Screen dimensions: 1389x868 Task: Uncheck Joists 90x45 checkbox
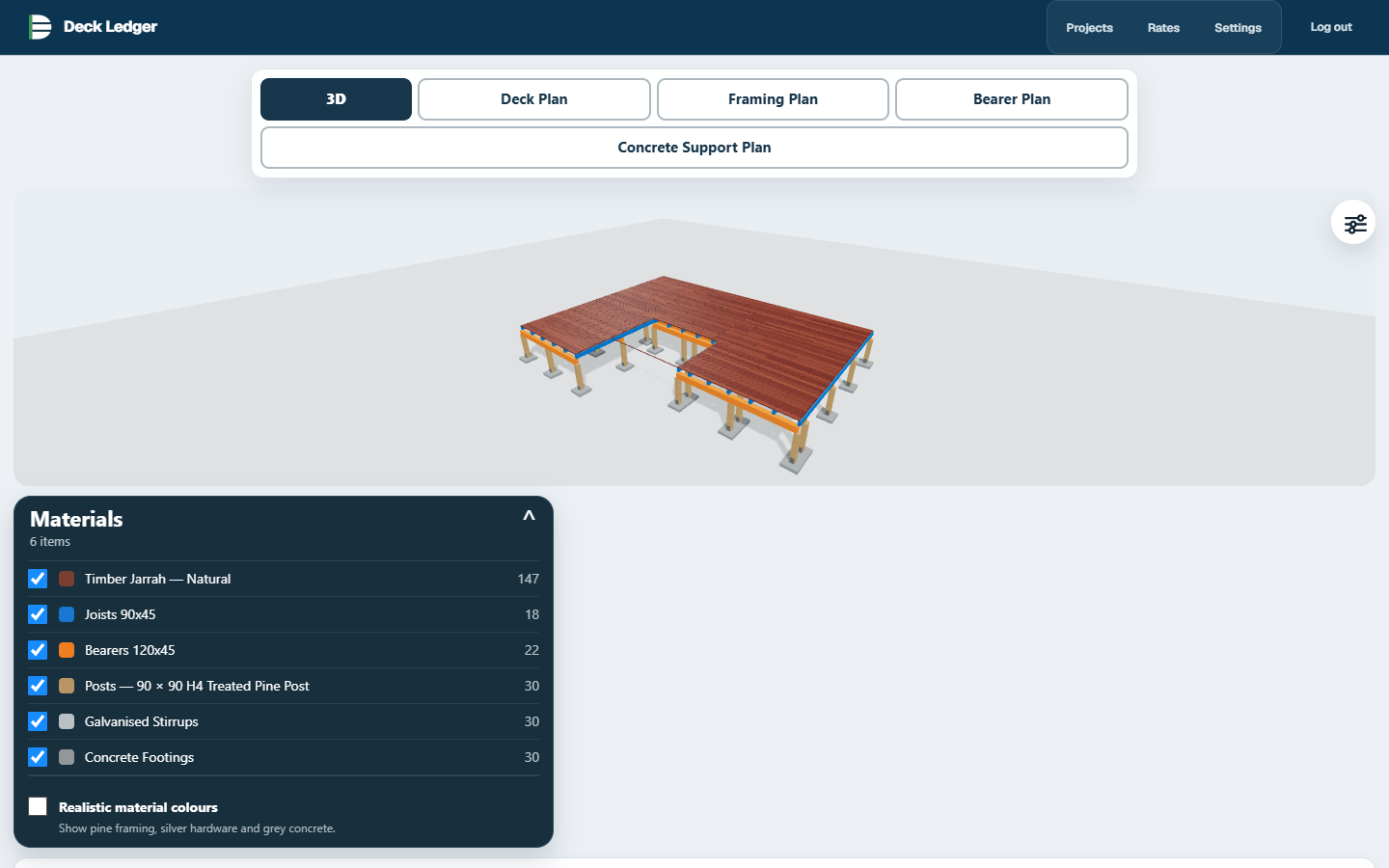[x=38, y=614]
